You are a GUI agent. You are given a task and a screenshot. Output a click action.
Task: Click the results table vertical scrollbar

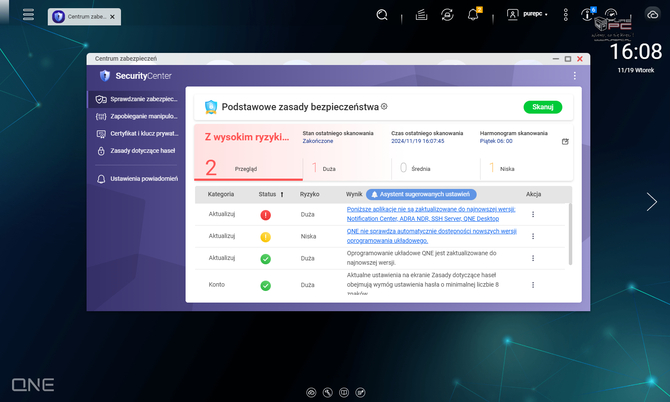570,234
